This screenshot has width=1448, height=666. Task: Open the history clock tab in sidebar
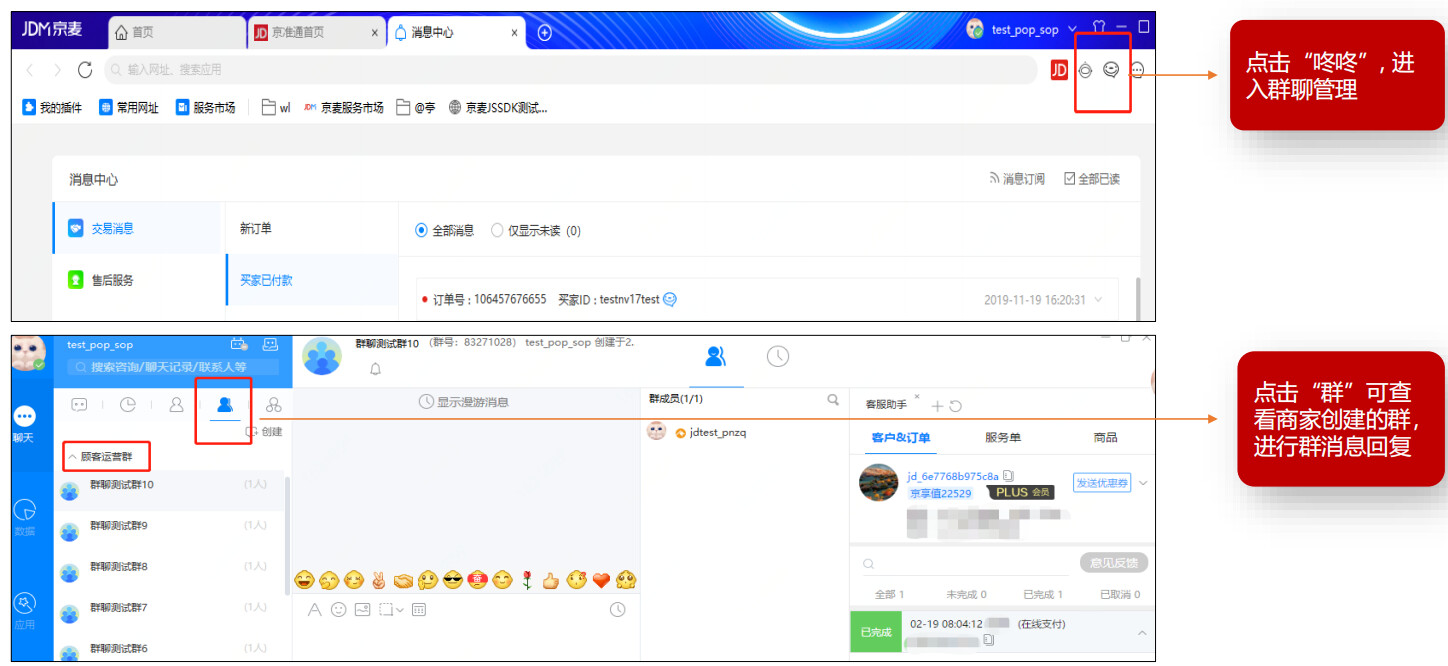point(128,405)
